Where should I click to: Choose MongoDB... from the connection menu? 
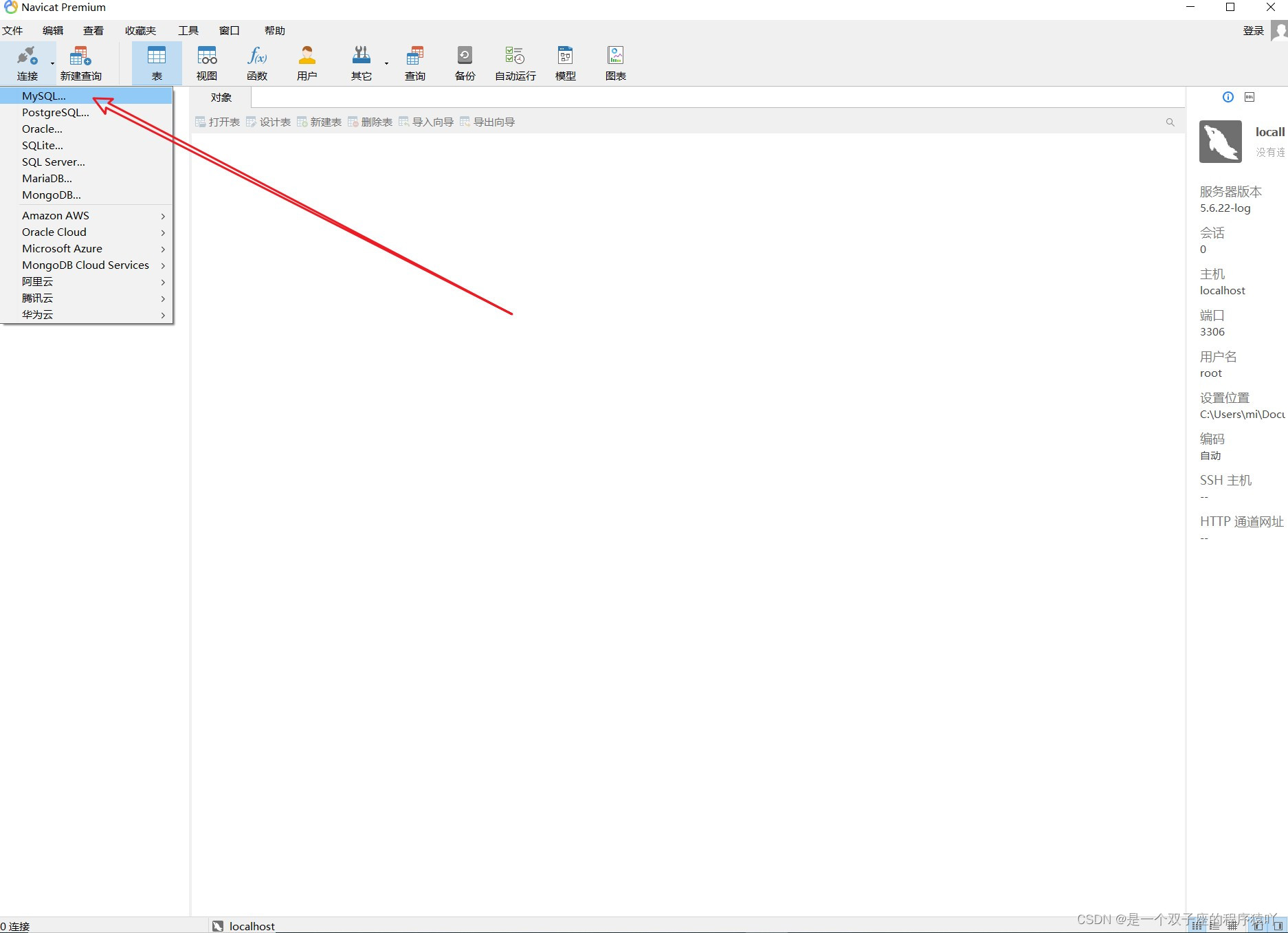[87, 195]
